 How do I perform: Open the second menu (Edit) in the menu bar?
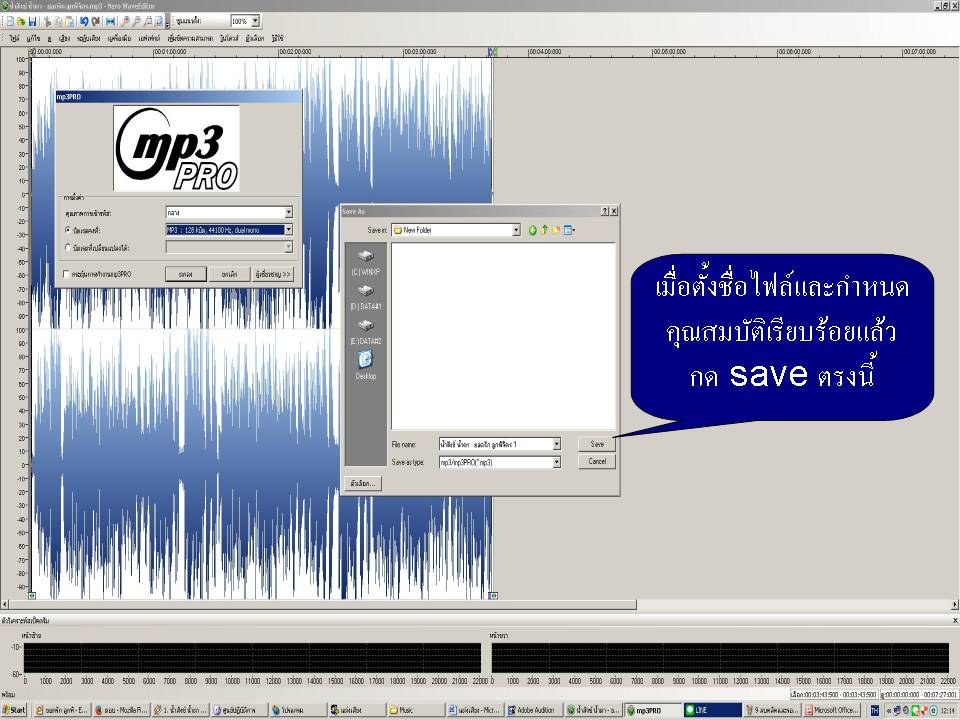pyautogui.click(x=34, y=39)
